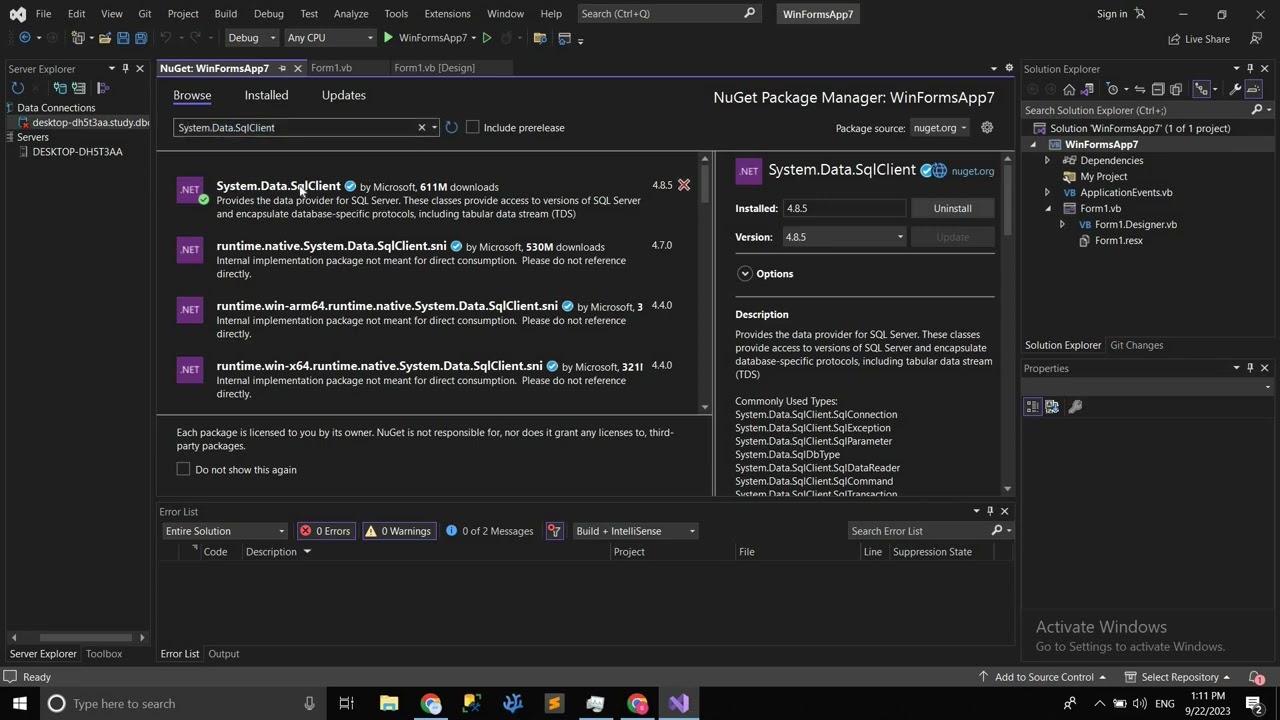Click the Save All toolbar icon
This screenshot has height=720, width=1280.
[x=141, y=38]
